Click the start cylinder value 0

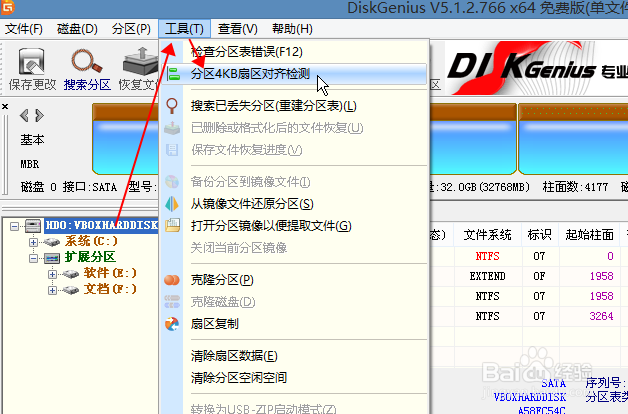point(610,256)
